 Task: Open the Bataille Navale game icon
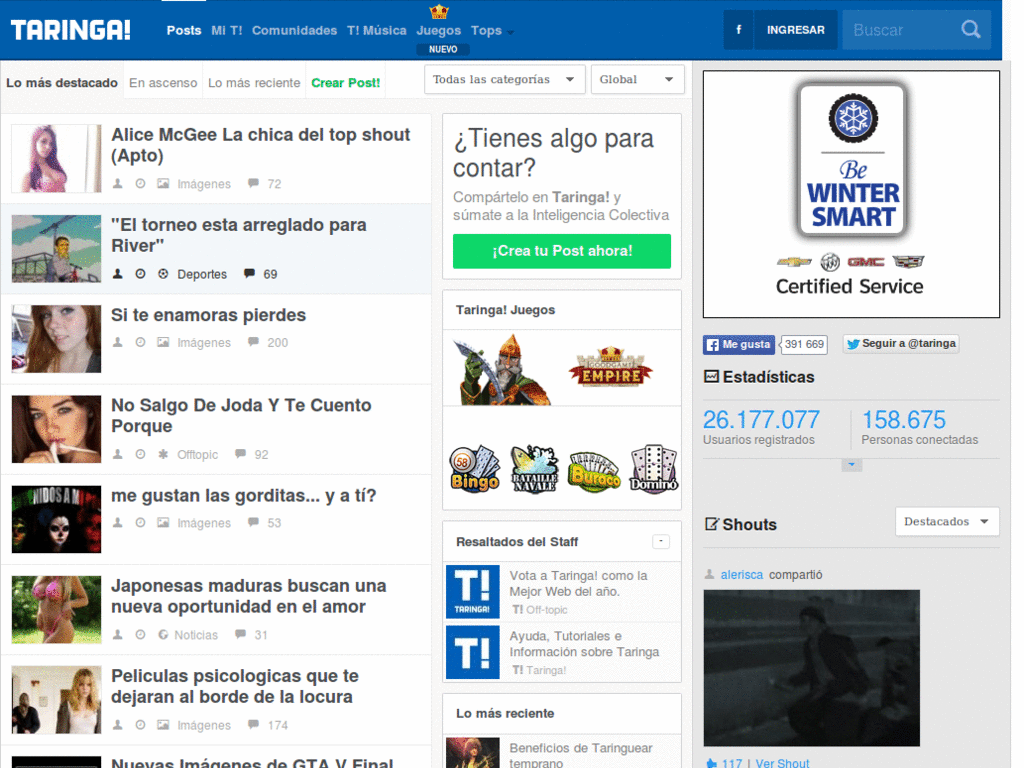(534, 468)
